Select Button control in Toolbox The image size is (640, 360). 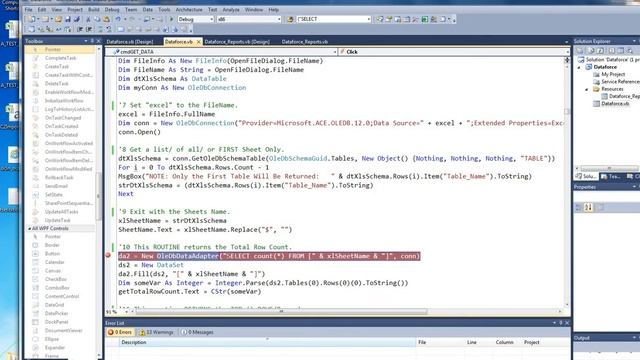tap(52, 254)
